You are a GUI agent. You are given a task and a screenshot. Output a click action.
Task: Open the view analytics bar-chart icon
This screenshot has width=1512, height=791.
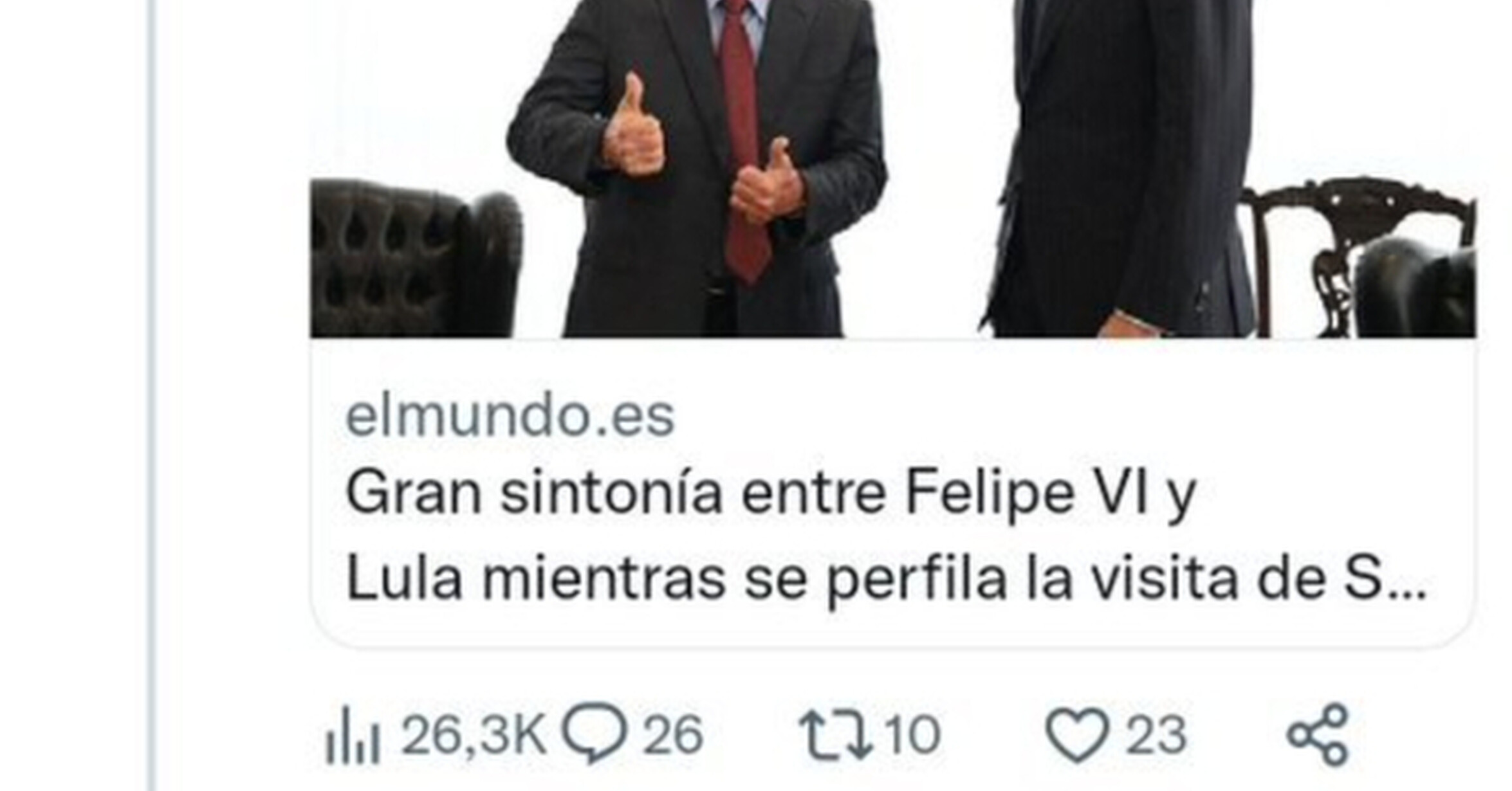353,735
